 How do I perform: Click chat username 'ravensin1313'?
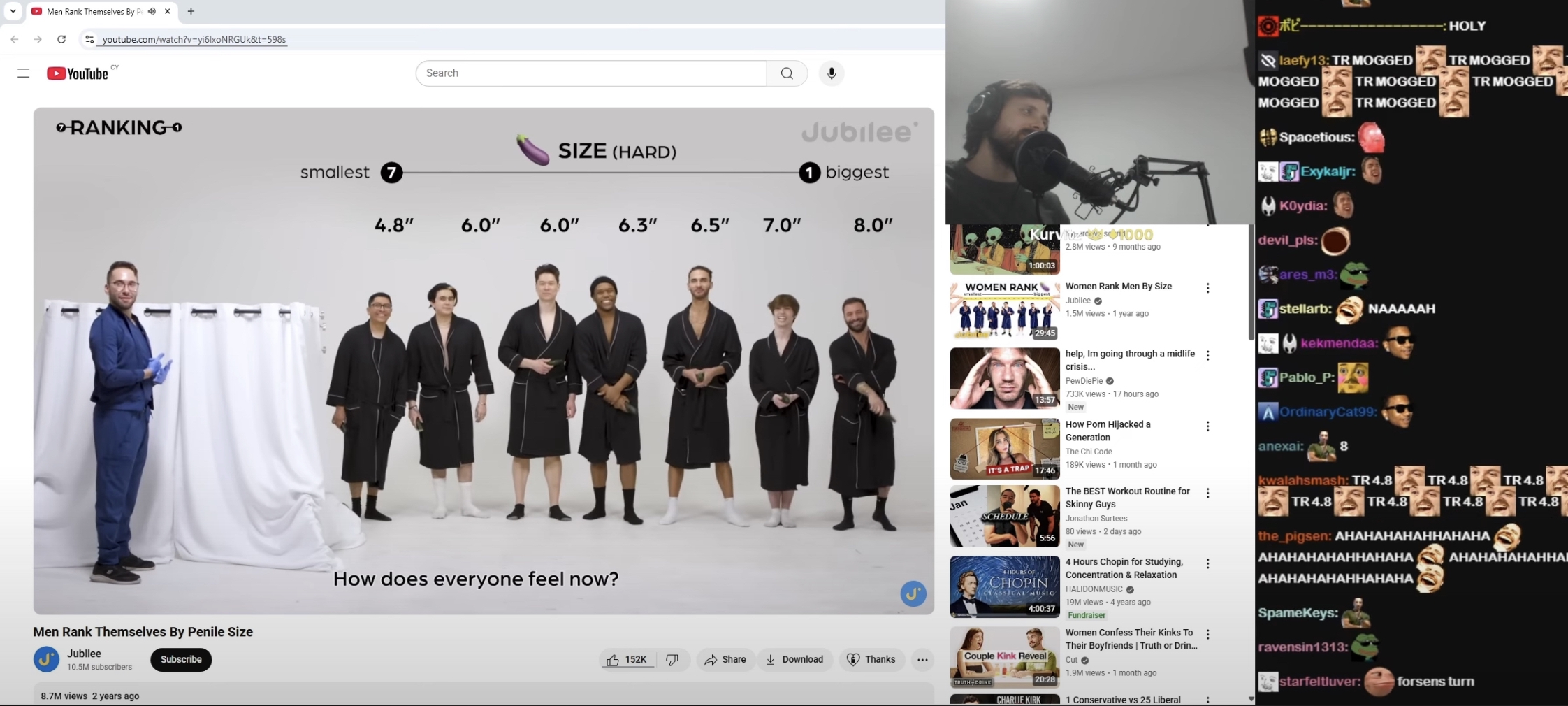[x=1301, y=647]
